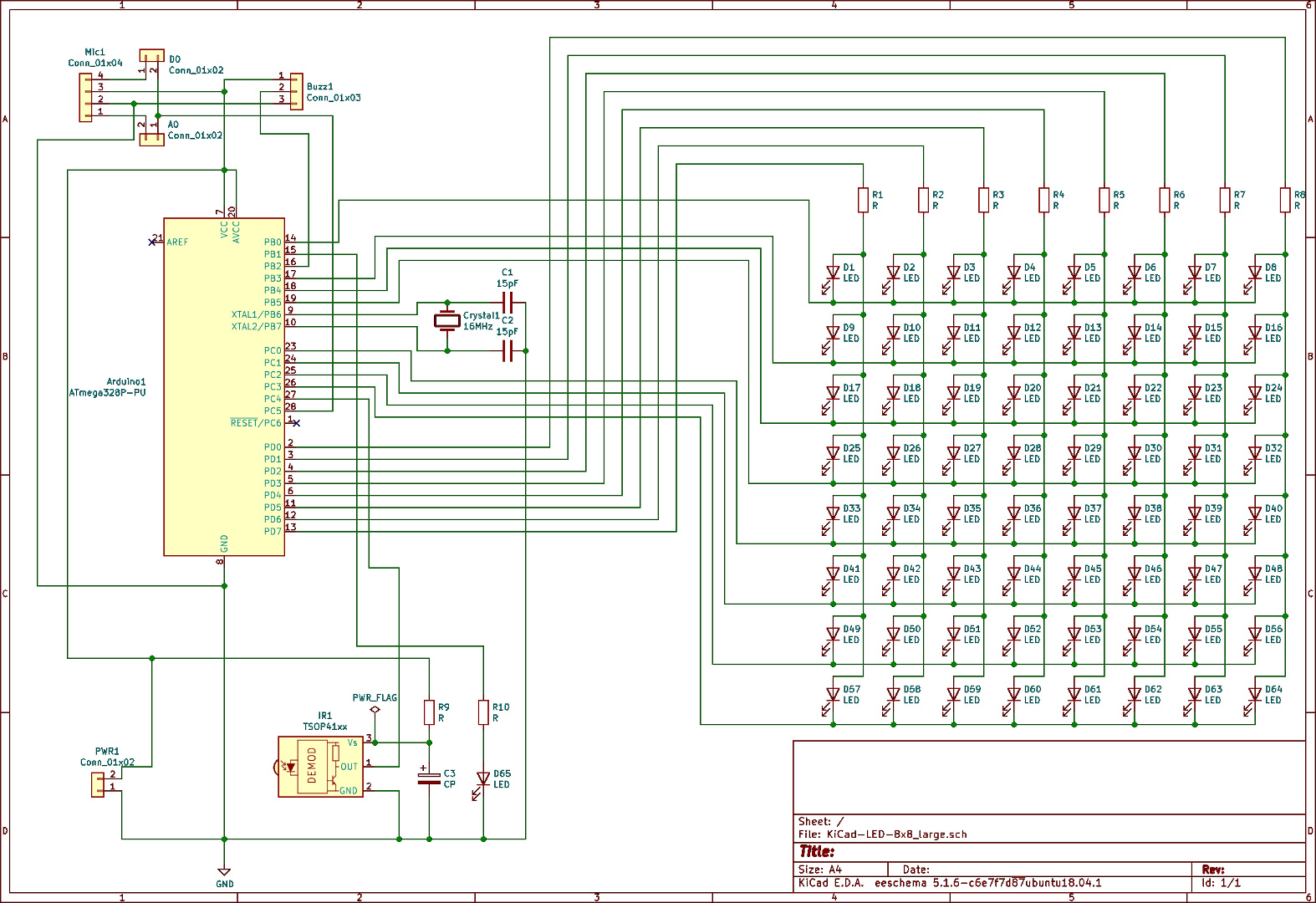Click the no-connect marker on AREF pin
This screenshot has width=1316, height=903.
[x=151, y=242]
